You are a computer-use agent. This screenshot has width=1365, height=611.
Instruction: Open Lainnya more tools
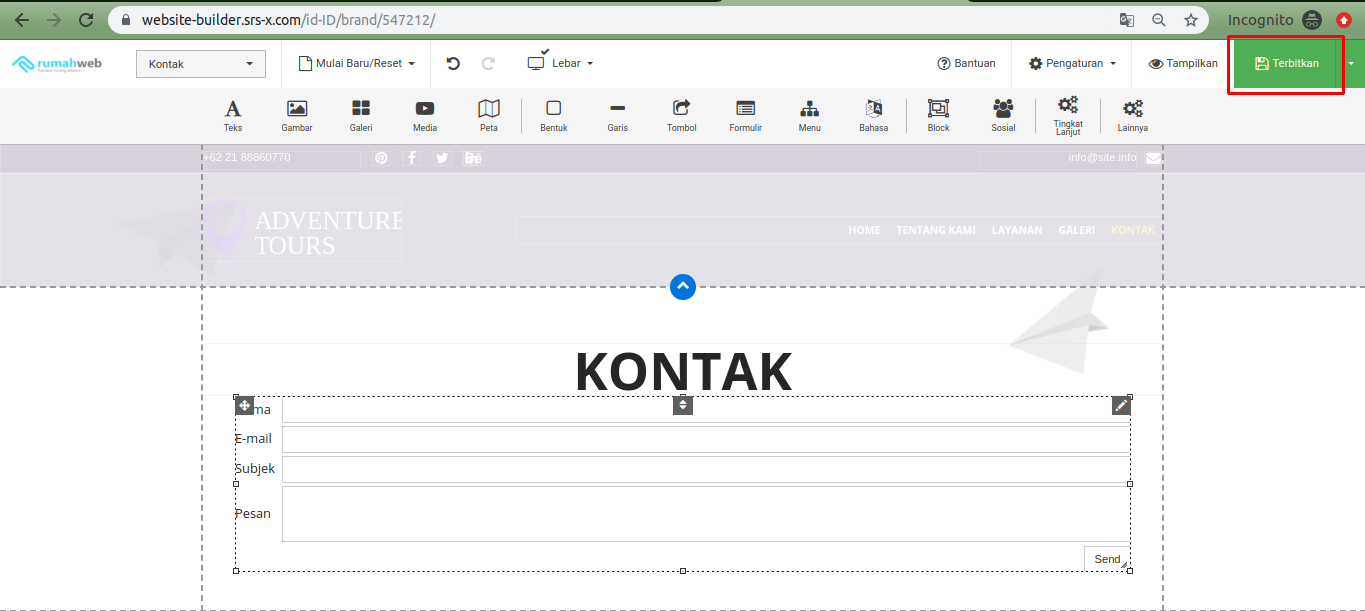(x=1133, y=115)
